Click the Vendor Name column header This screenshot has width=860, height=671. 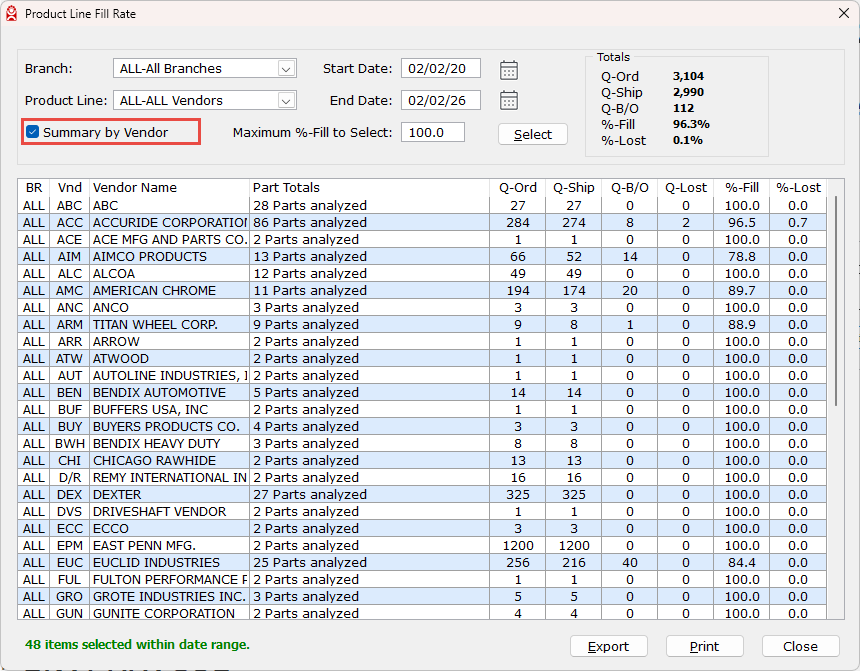(x=168, y=187)
